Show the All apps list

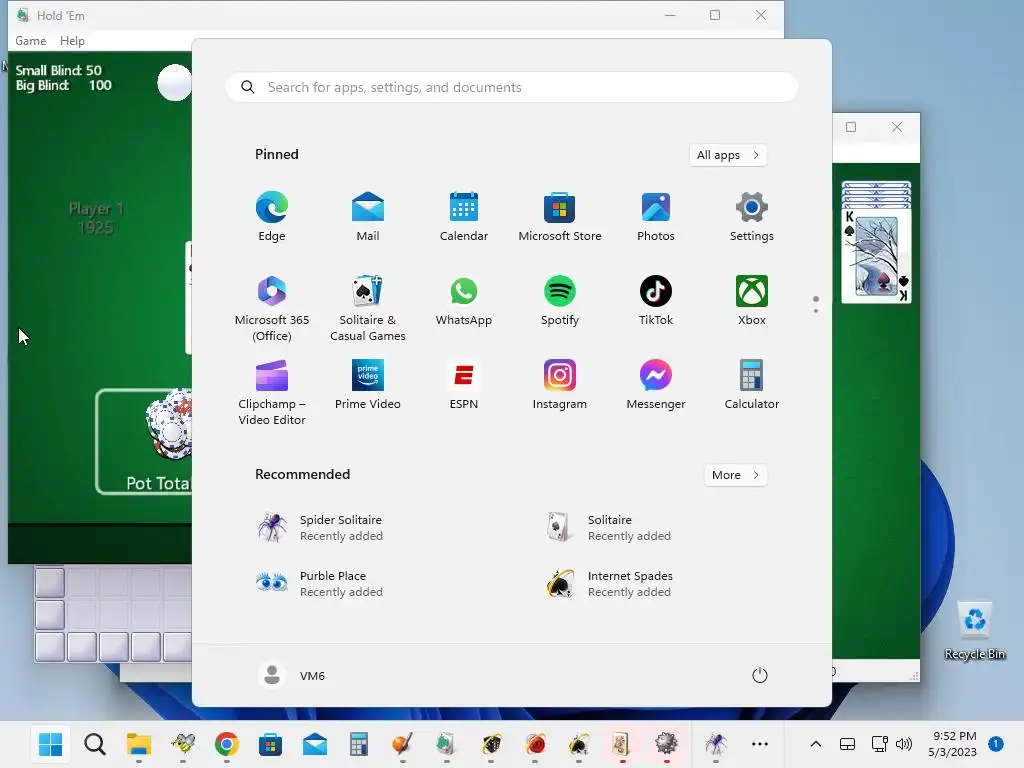click(728, 155)
